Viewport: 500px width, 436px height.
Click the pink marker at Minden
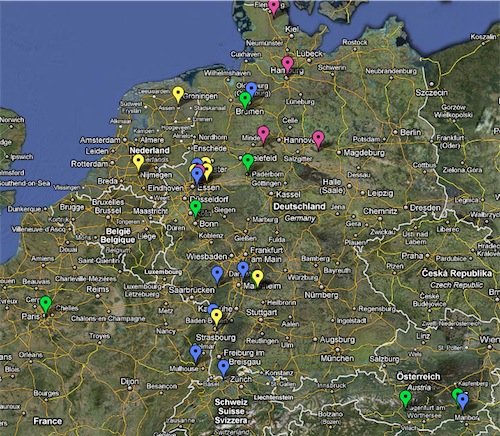click(263, 135)
